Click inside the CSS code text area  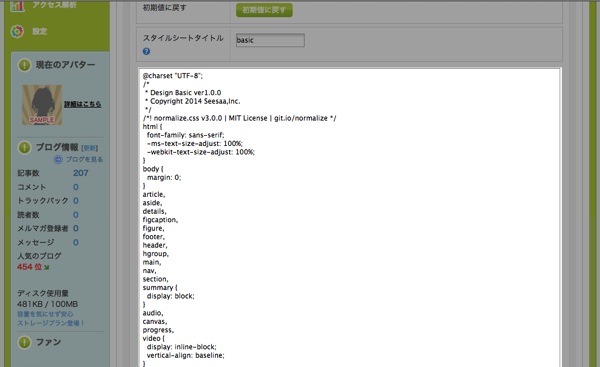tap(350, 217)
